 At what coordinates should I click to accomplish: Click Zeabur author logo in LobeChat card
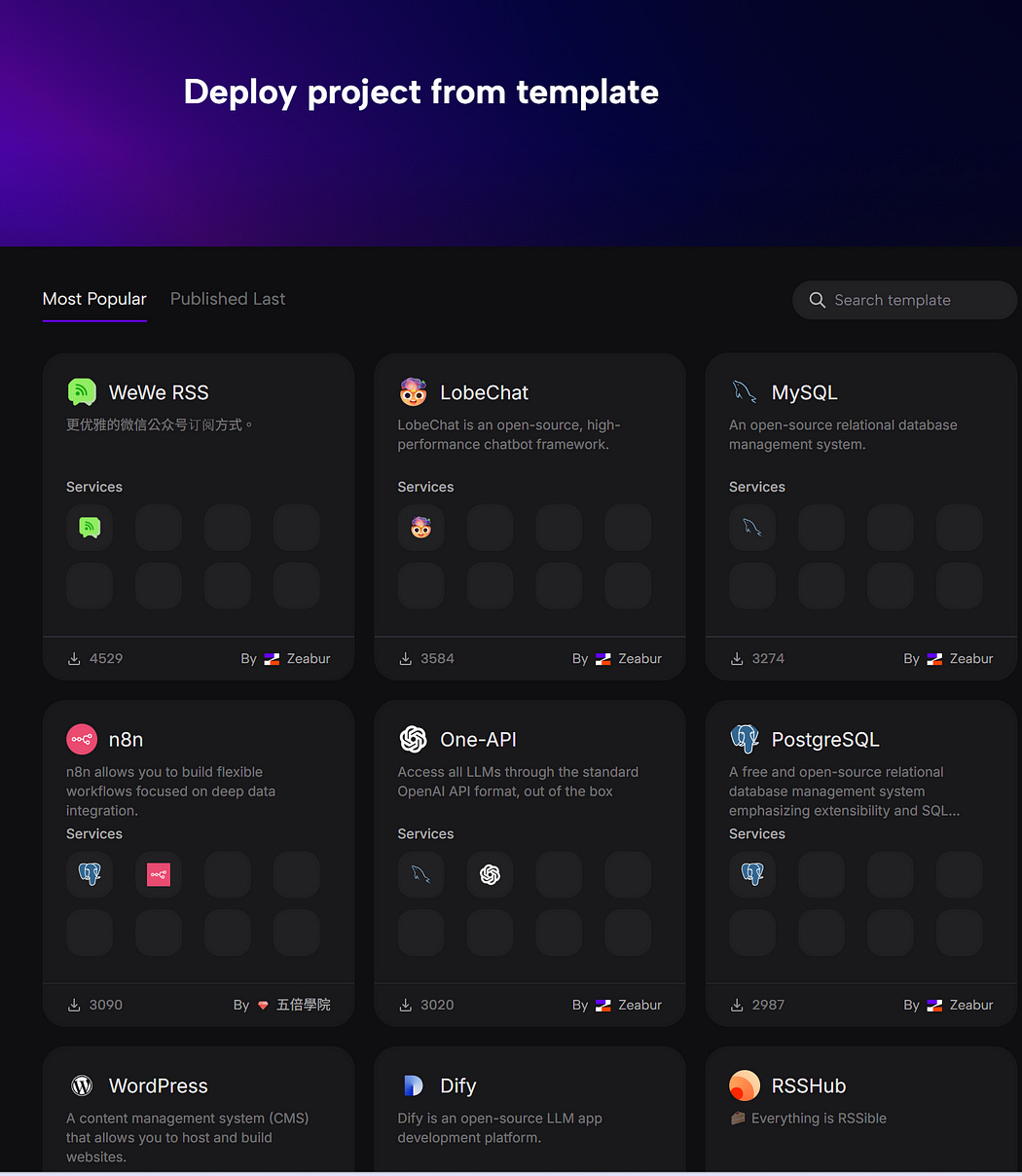coord(603,659)
